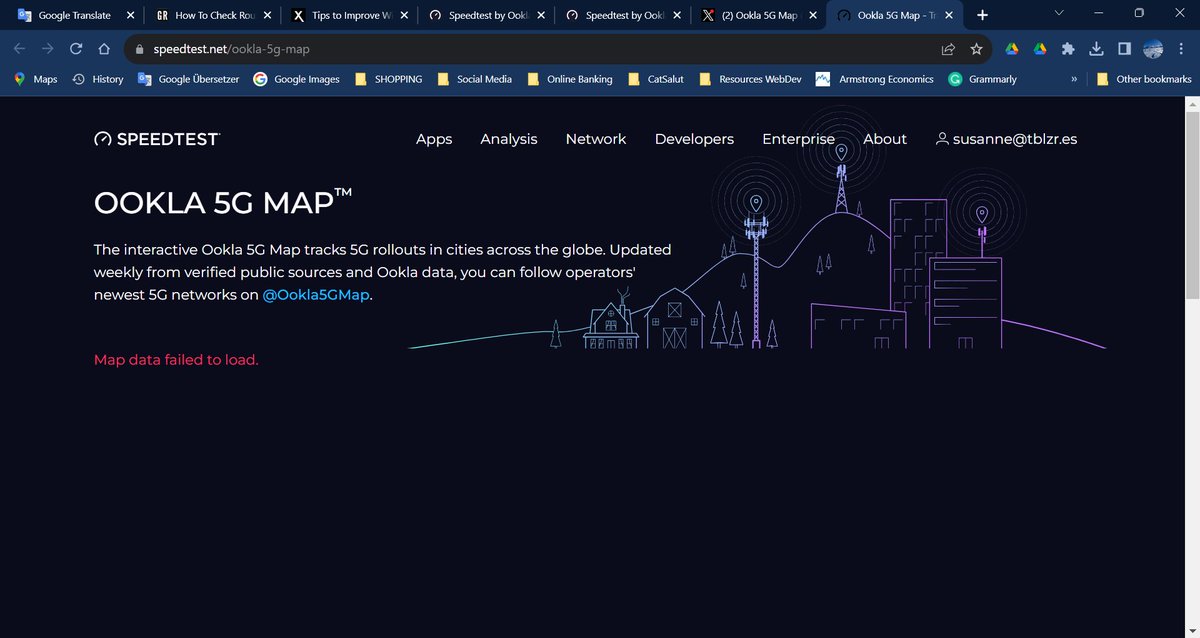
Task: Open the Analysis menu item
Action: tap(509, 139)
